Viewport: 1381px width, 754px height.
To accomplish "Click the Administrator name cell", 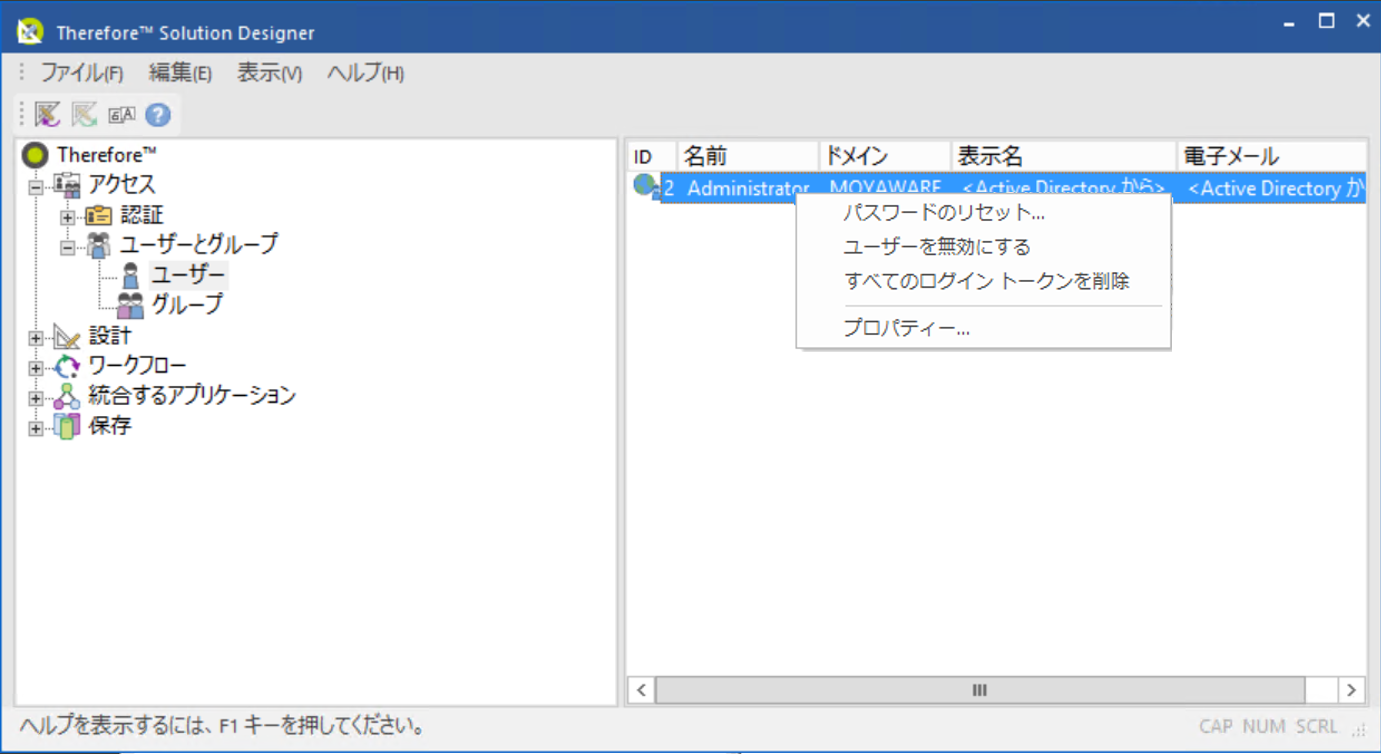I will 748,188.
